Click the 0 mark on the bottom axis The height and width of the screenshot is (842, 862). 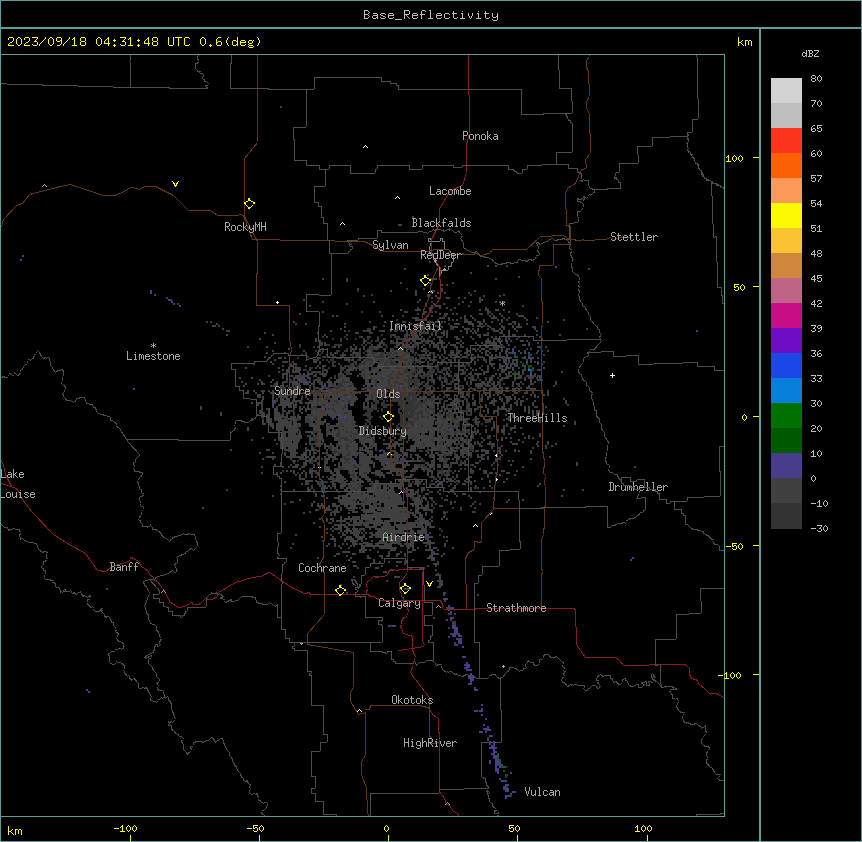pos(386,828)
